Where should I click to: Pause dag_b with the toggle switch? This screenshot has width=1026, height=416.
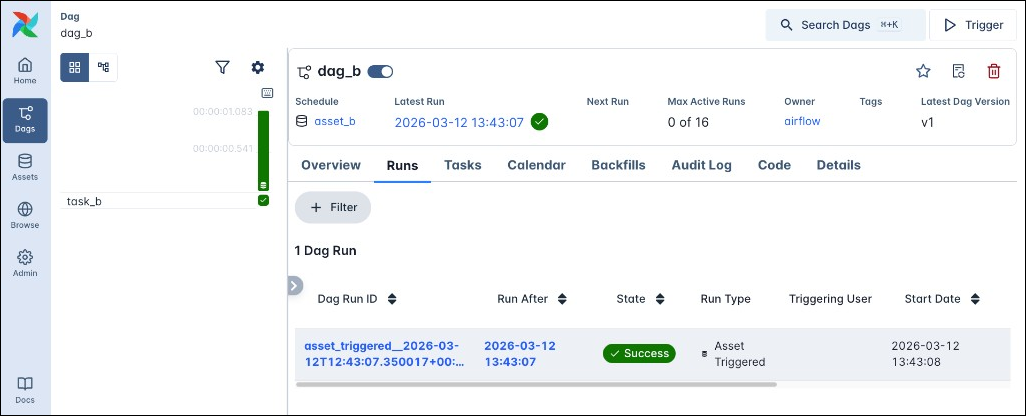[x=380, y=71]
